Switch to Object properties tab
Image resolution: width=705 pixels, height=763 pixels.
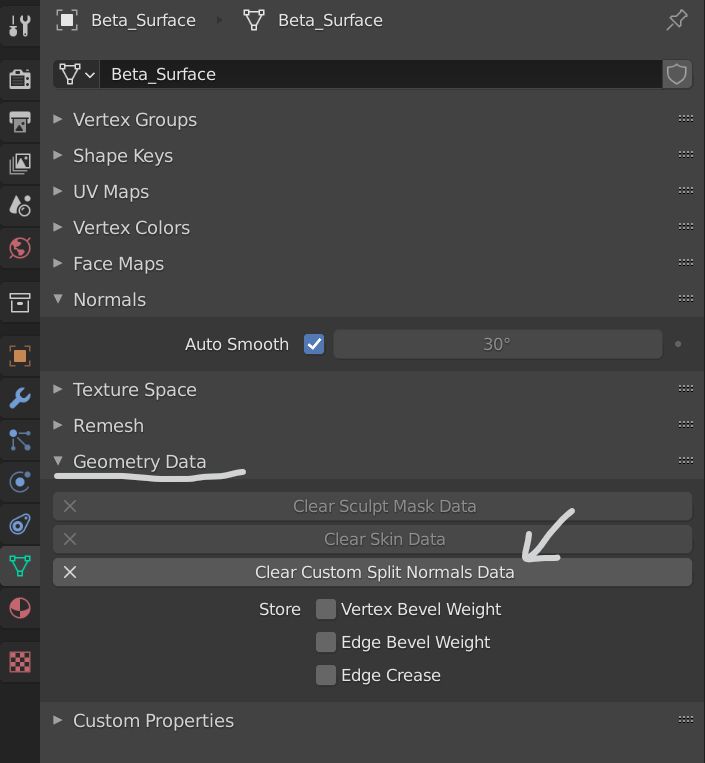[20, 355]
